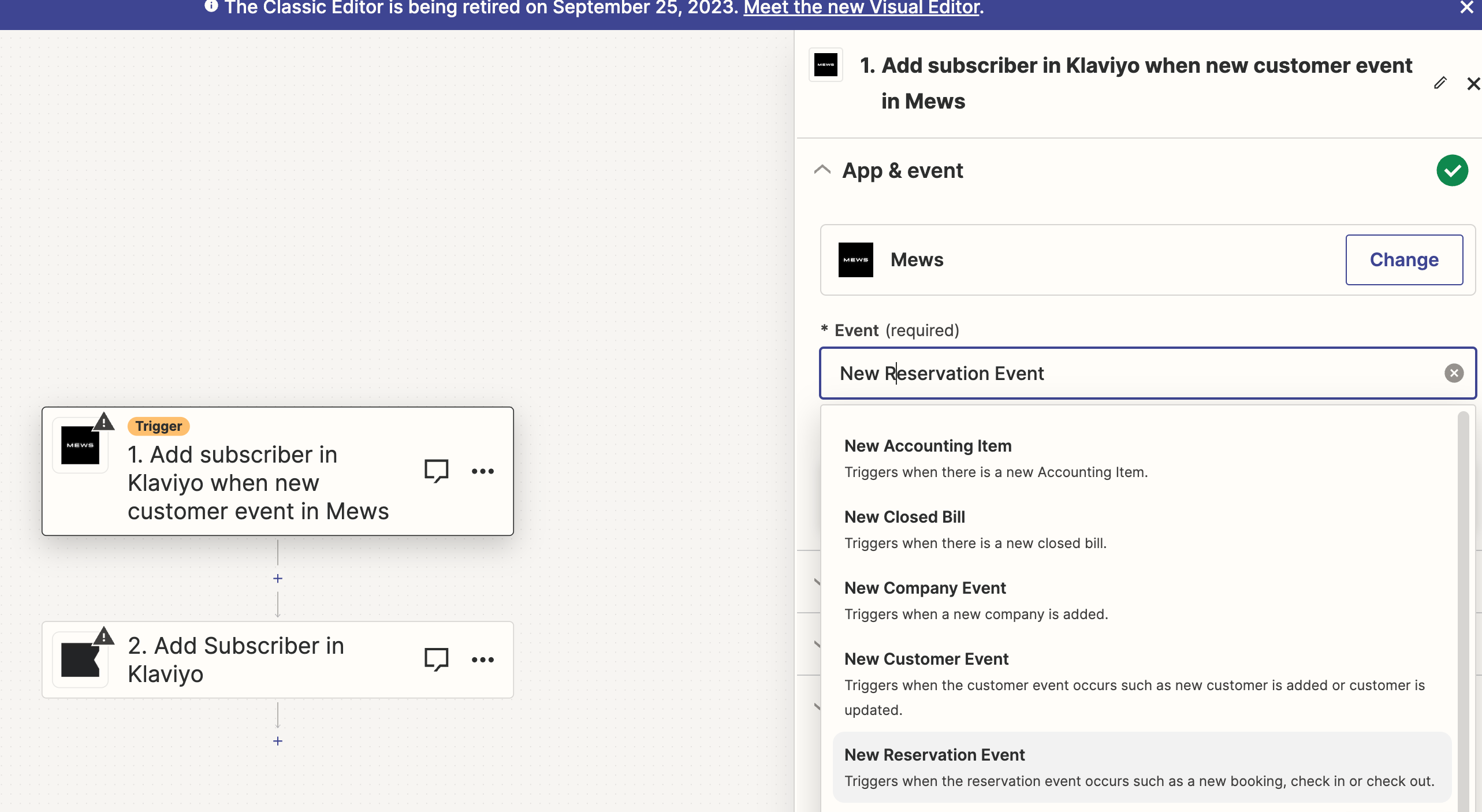Click the warning triangle on the Klaviyo step
The image size is (1482, 812).
104,636
